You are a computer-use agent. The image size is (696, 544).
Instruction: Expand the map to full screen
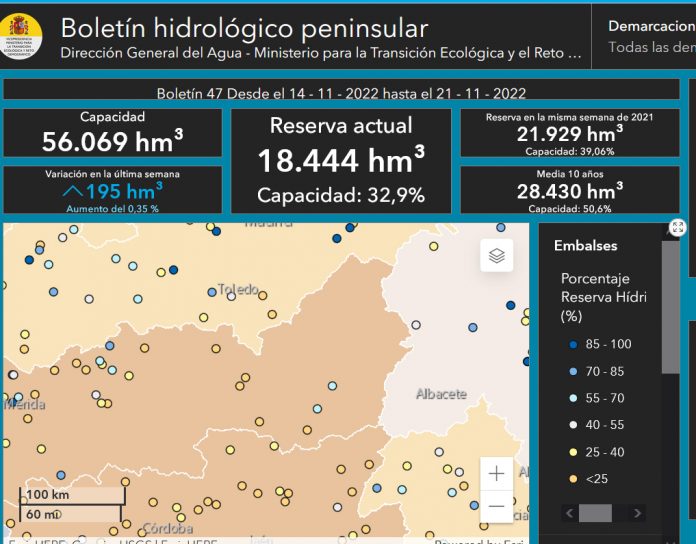tap(678, 228)
